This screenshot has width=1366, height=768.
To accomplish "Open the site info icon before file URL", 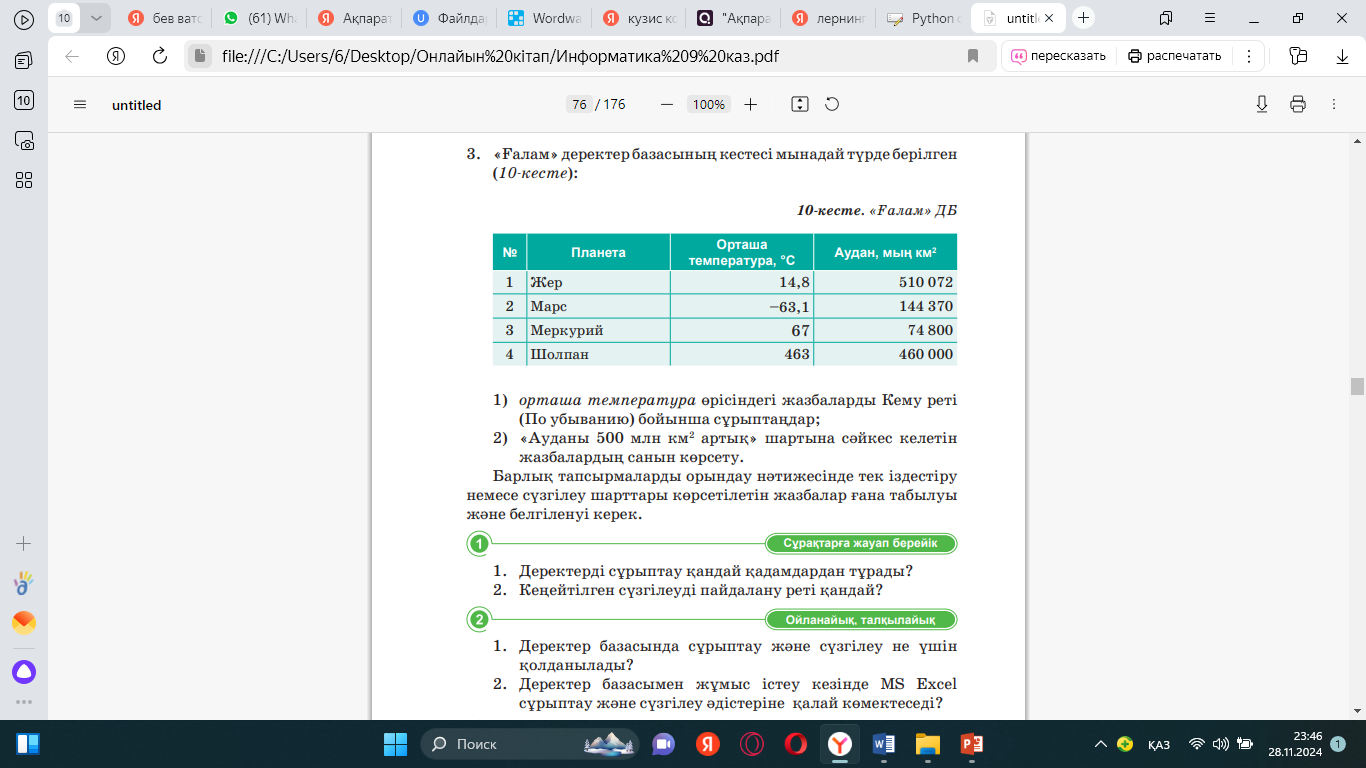I will (x=200, y=56).
